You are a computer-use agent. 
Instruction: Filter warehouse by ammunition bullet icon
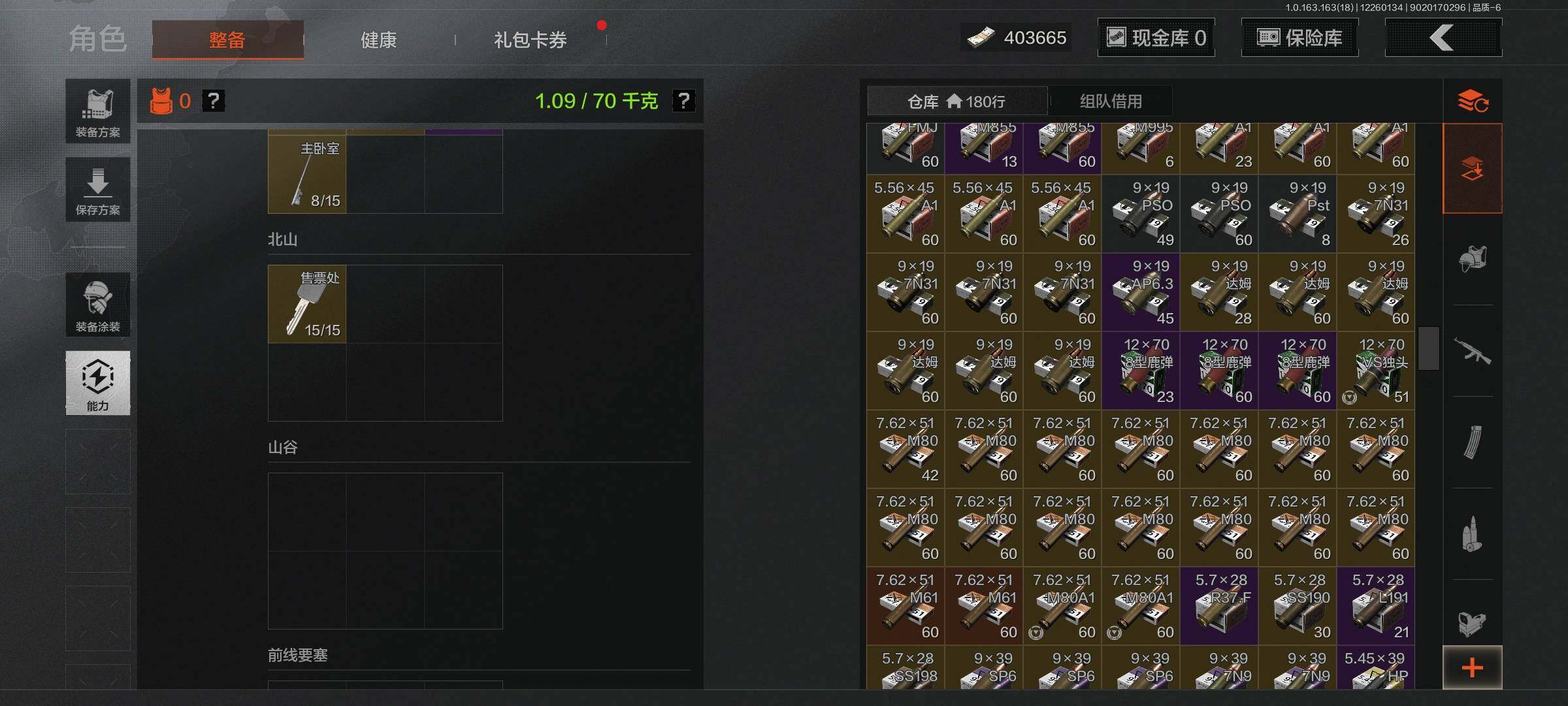coord(1473,534)
